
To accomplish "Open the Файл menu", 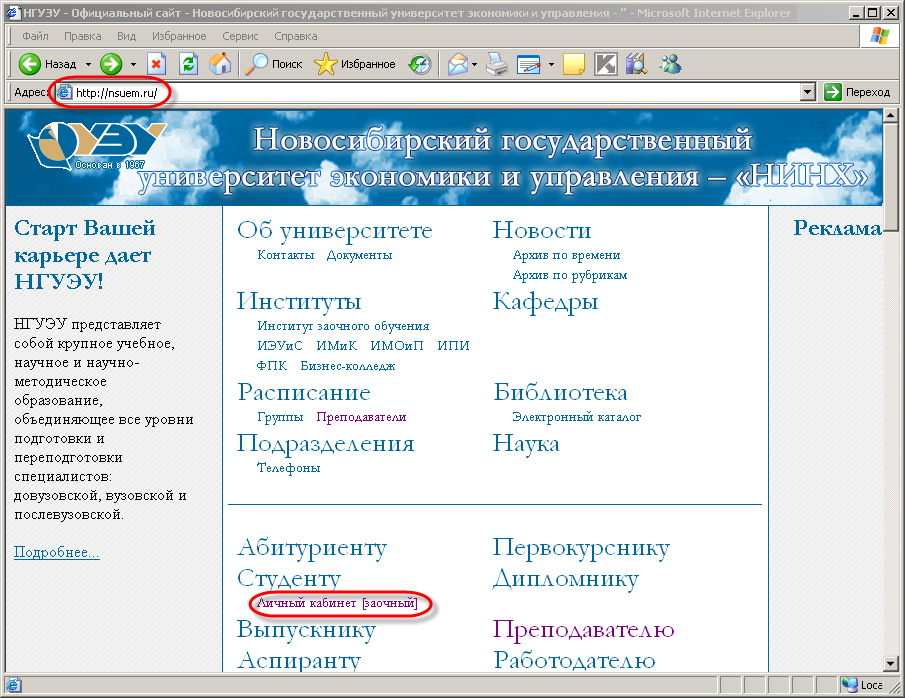I will [35, 36].
